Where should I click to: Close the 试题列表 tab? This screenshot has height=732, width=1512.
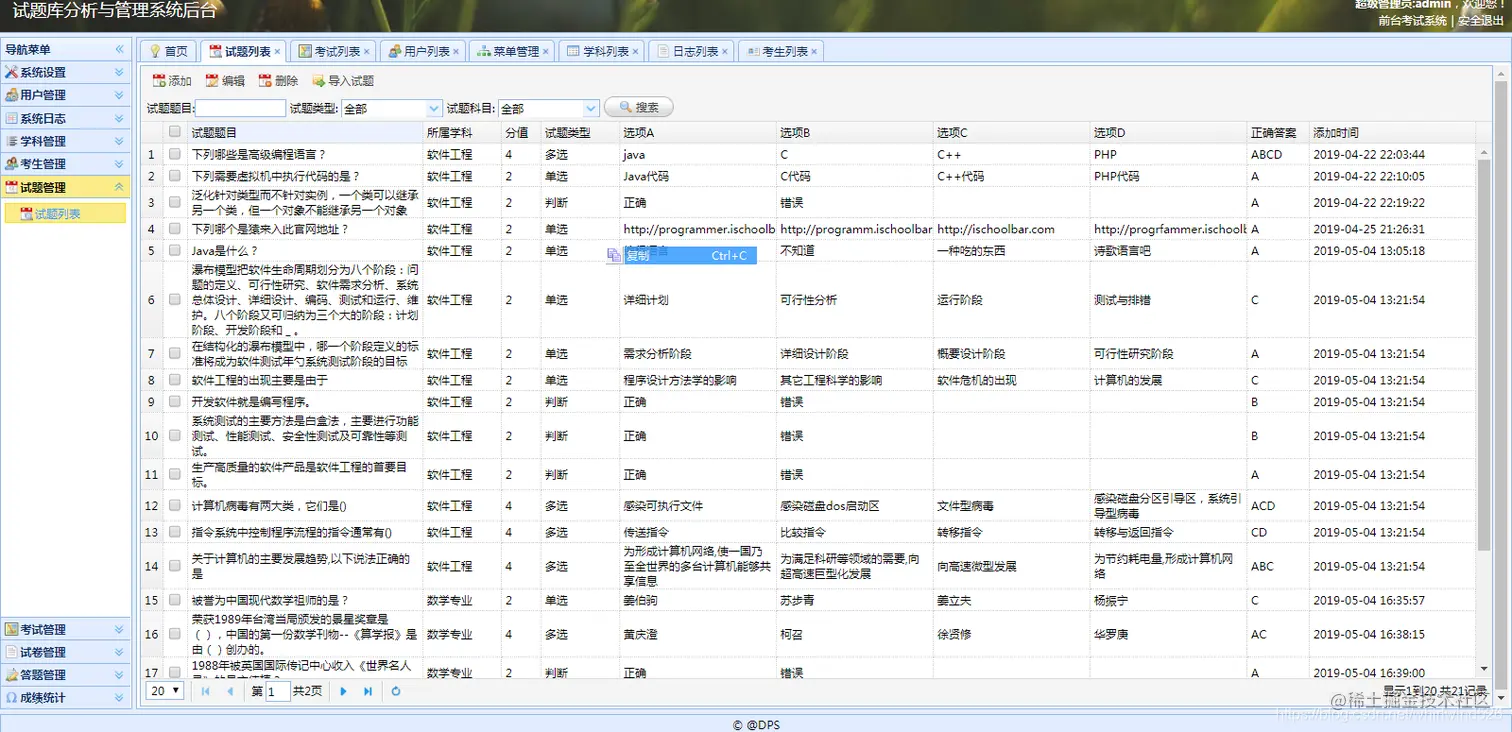(278, 52)
